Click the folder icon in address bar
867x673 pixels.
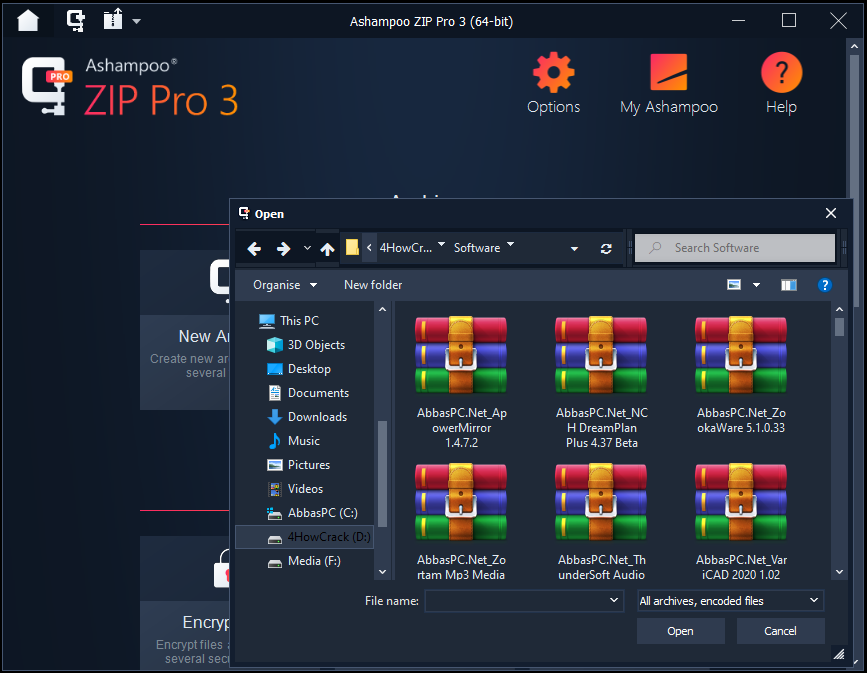352,247
